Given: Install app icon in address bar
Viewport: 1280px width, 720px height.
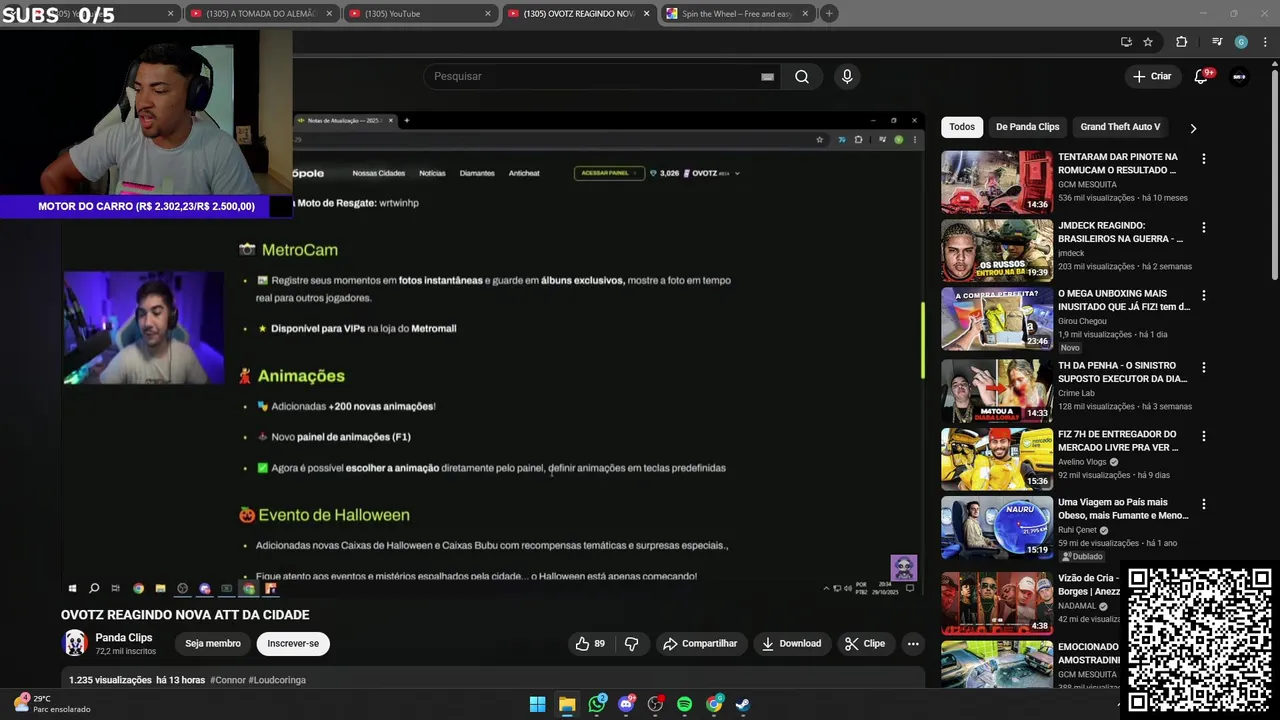Looking at the screenshot, I should 1126,42.
